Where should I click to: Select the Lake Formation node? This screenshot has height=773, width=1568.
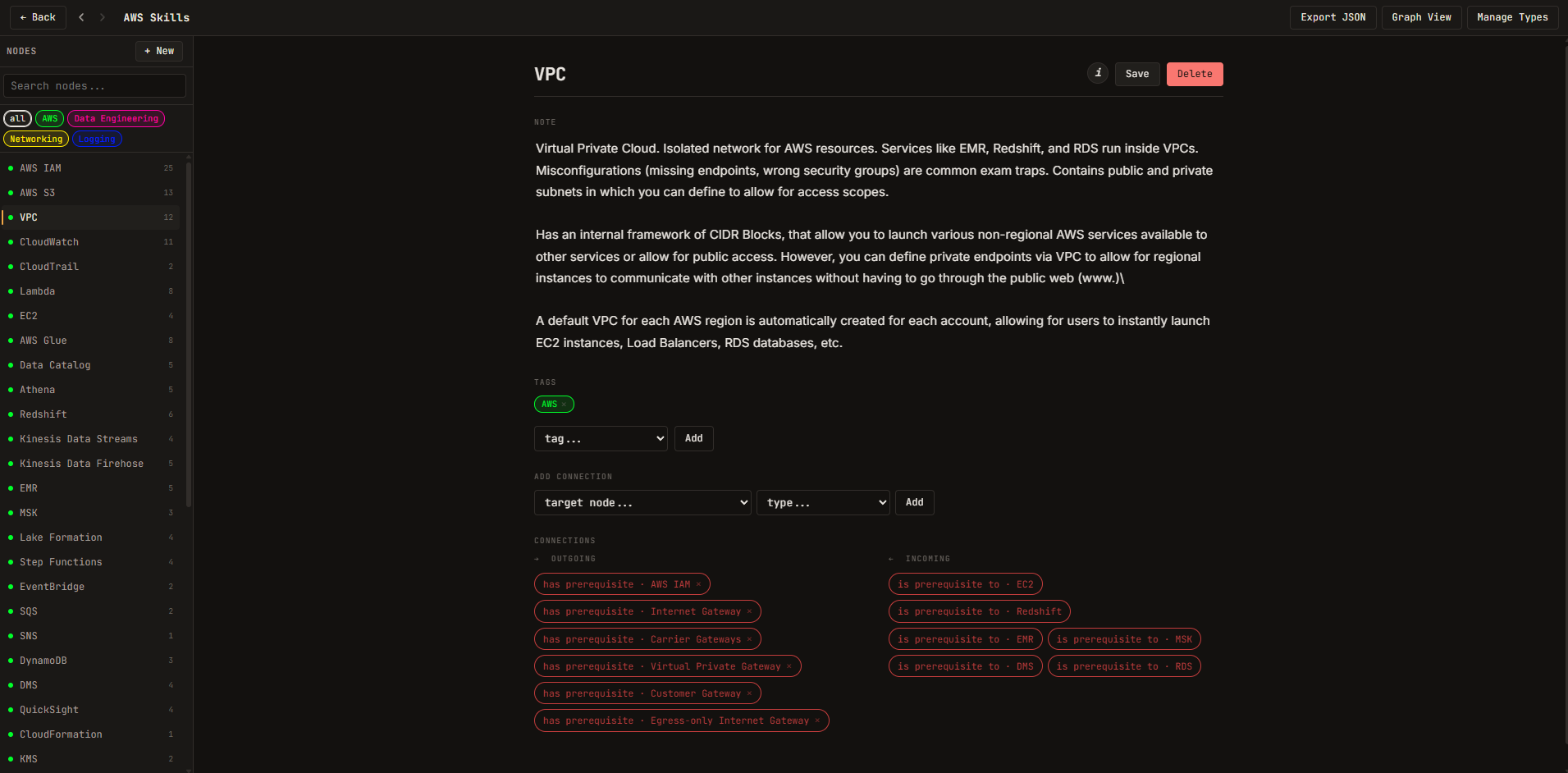(90, 537)
